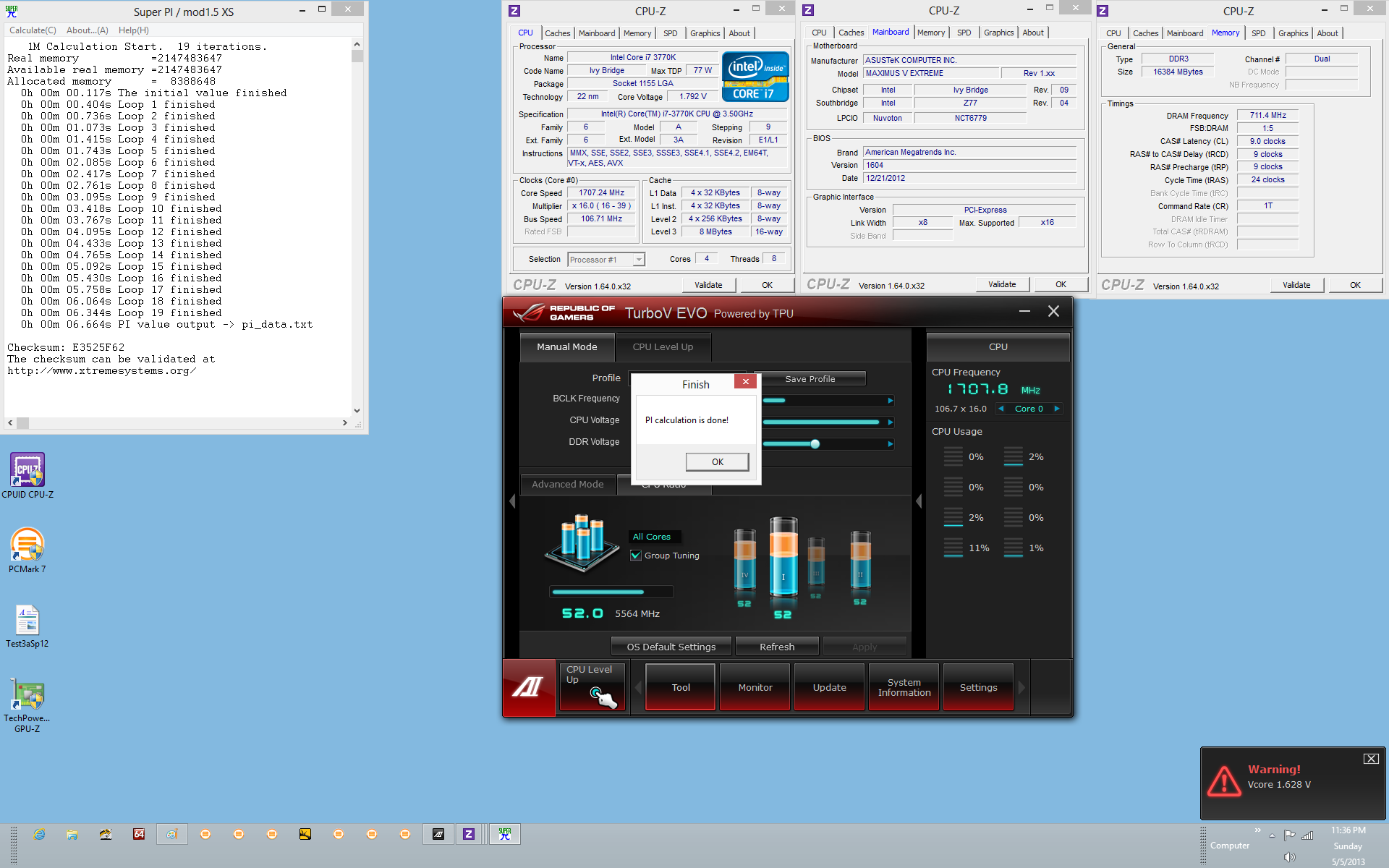Click the DDR Voltage slider handle
This screenshot has width=1389, height=868.
tap(815, 444)
